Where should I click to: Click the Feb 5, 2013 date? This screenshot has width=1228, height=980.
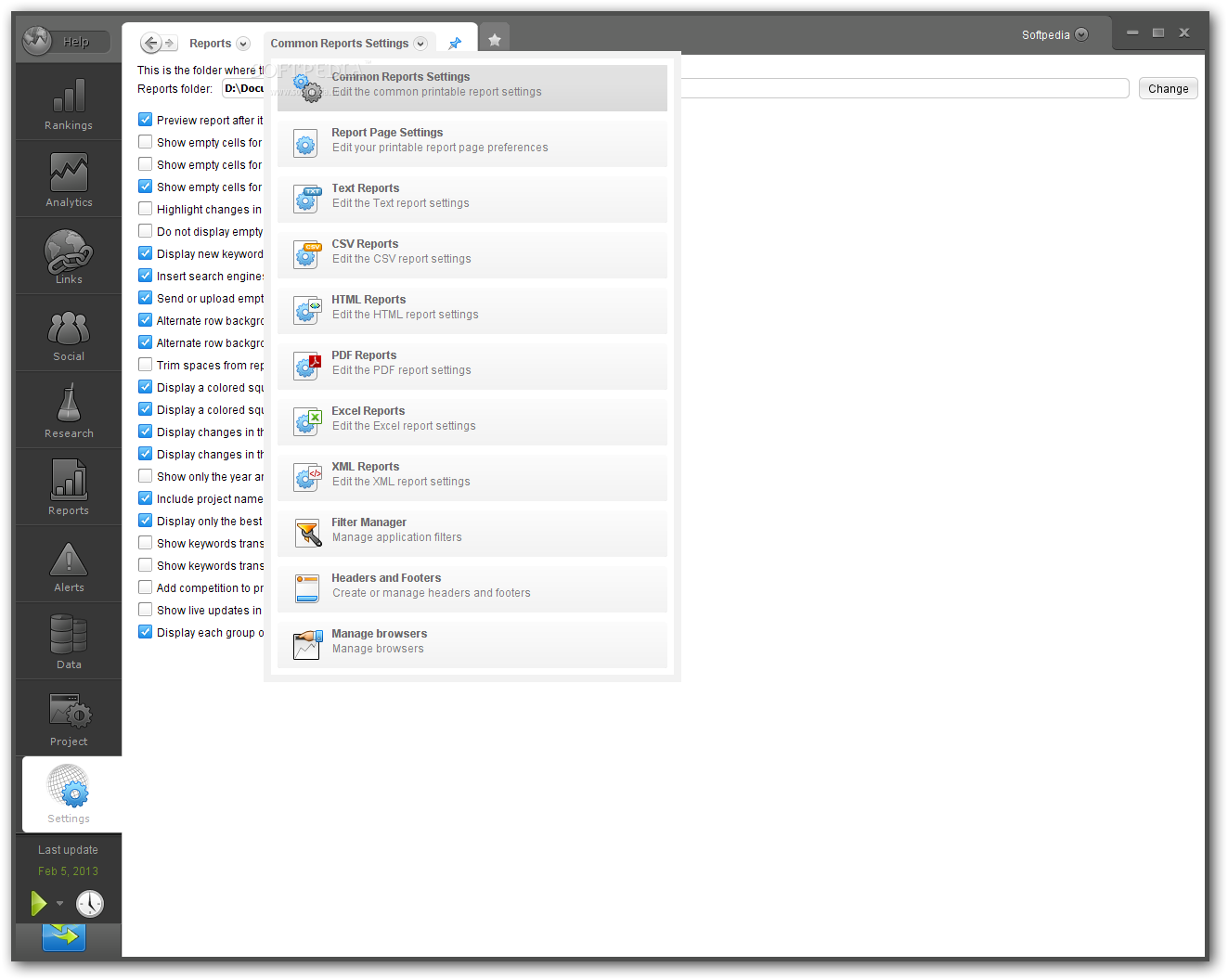point(68,871)
